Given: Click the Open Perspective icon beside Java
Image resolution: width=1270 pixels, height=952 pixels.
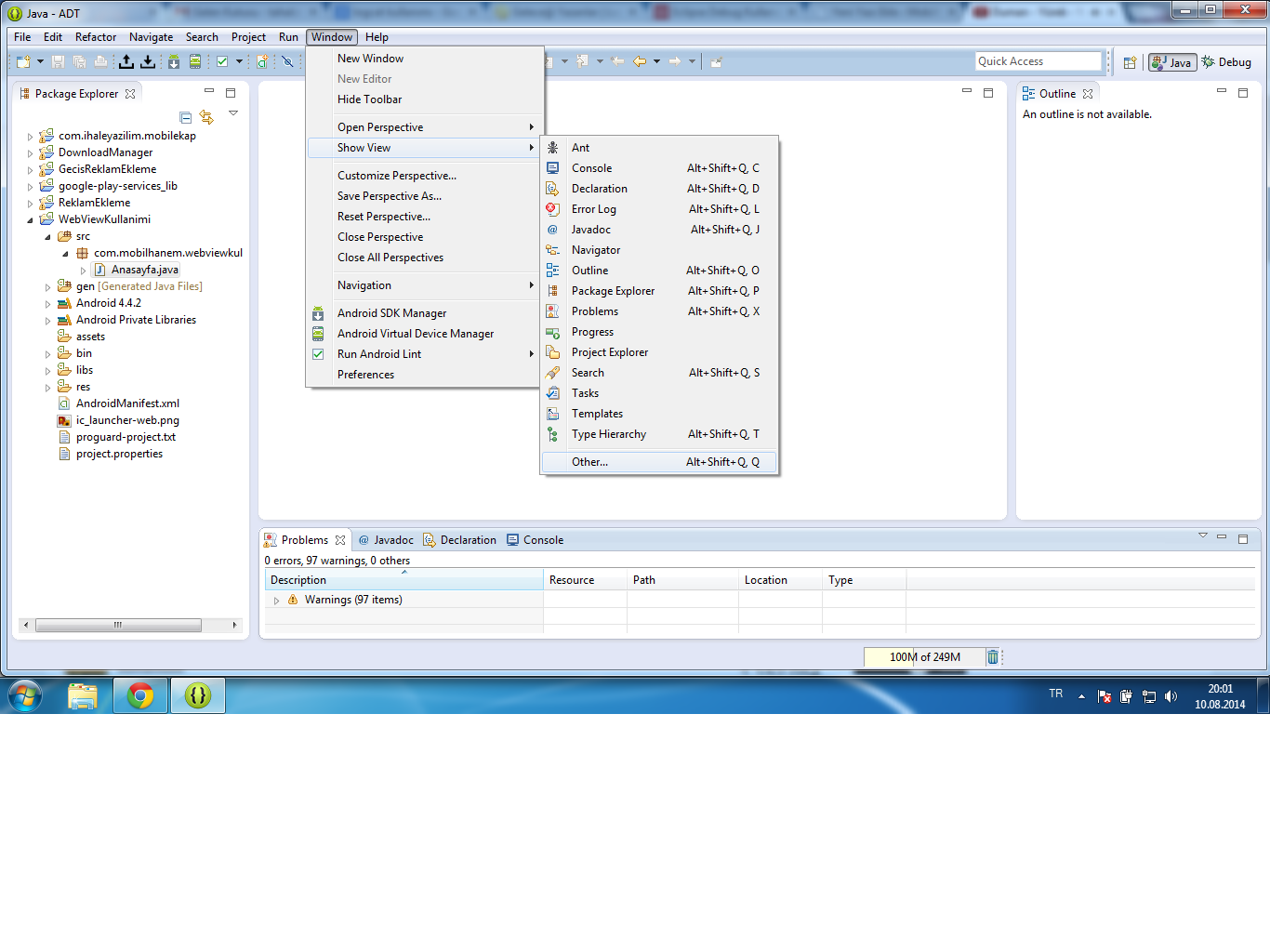Looking at the screenshot, I should [1130, 62].
